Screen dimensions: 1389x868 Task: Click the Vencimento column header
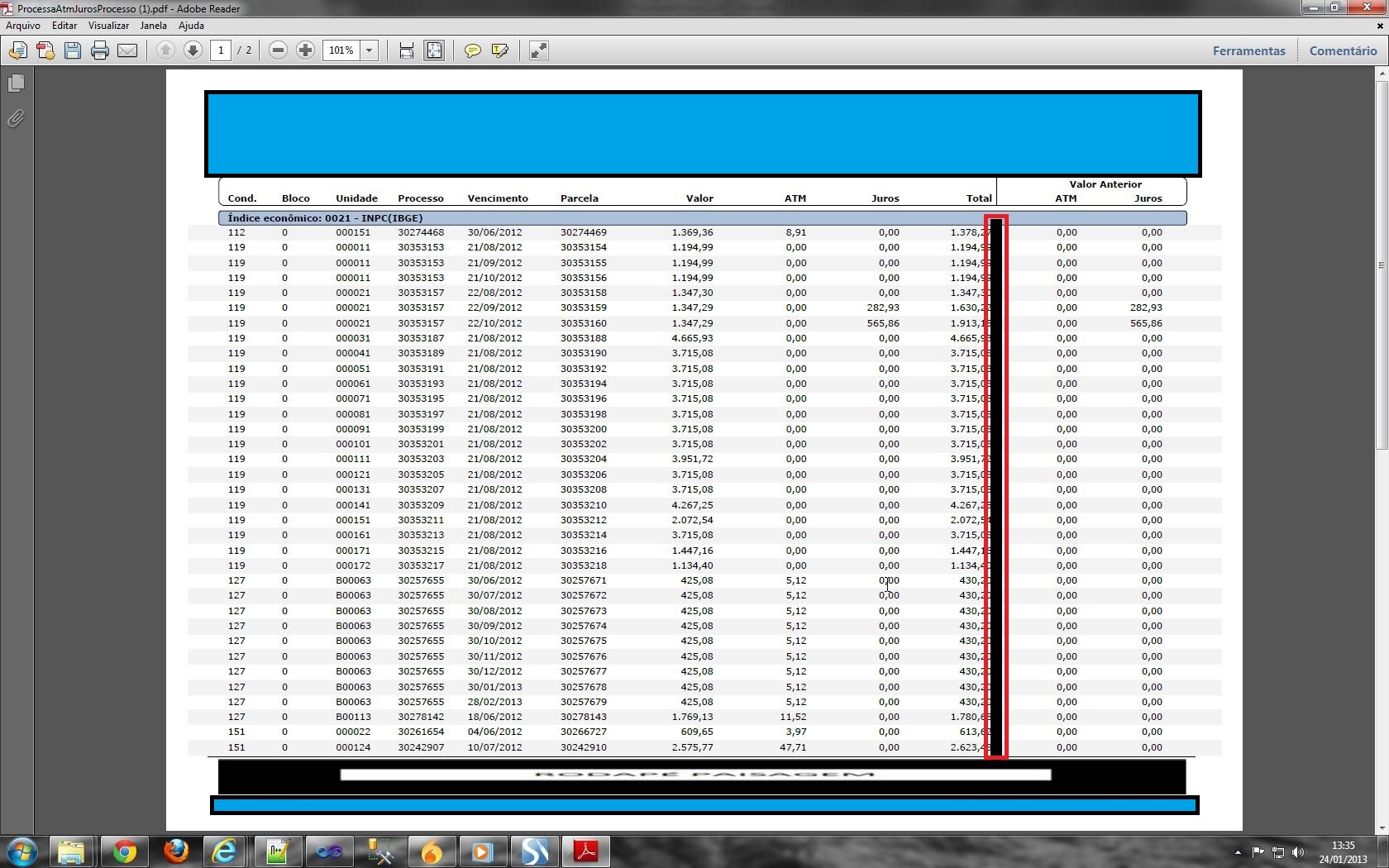(x=498, y=198)
